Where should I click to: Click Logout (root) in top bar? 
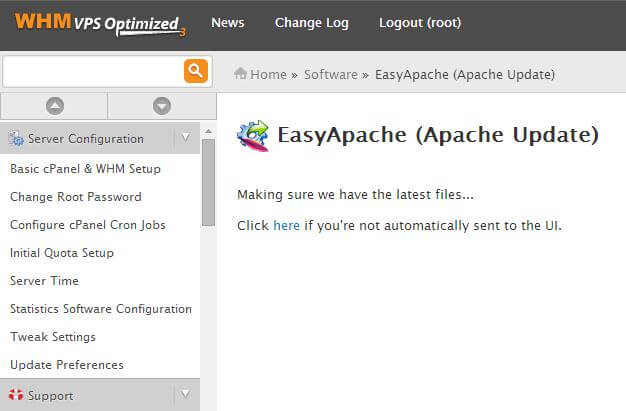click(420, 23)
